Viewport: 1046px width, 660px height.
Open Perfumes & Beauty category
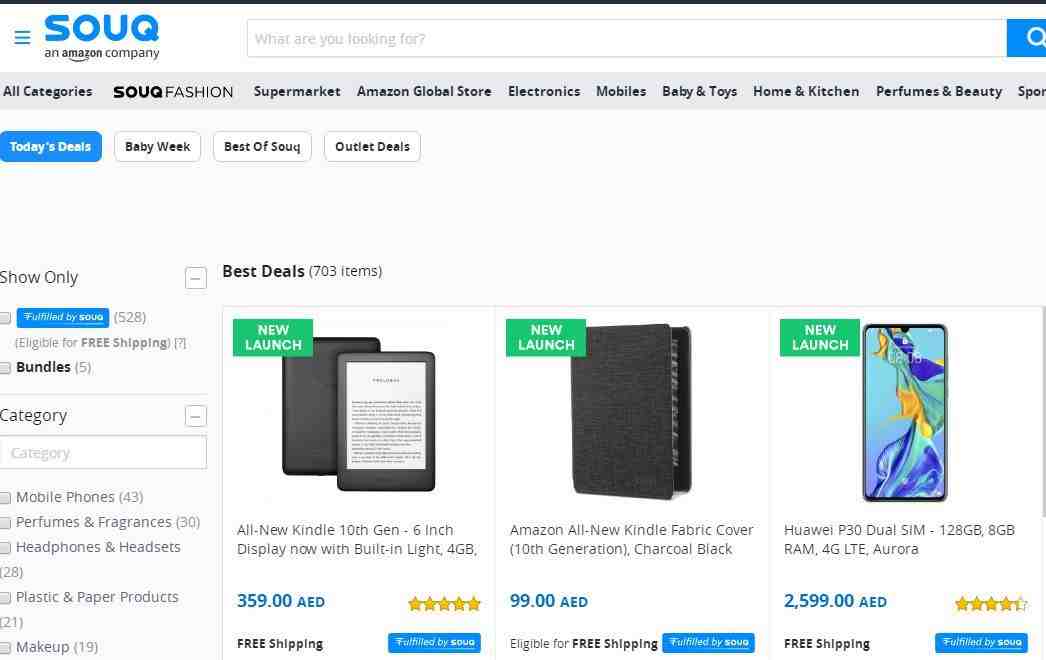click(x=939, y=91)
